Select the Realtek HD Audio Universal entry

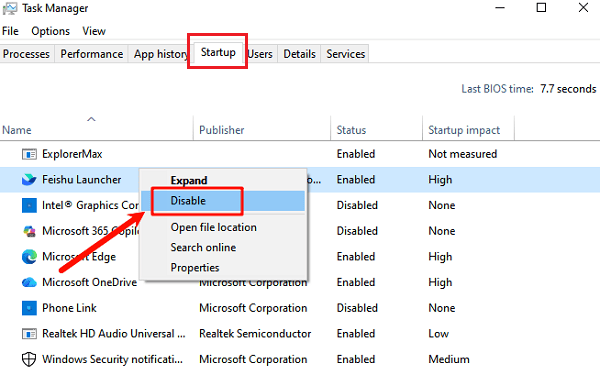(114, 334)
